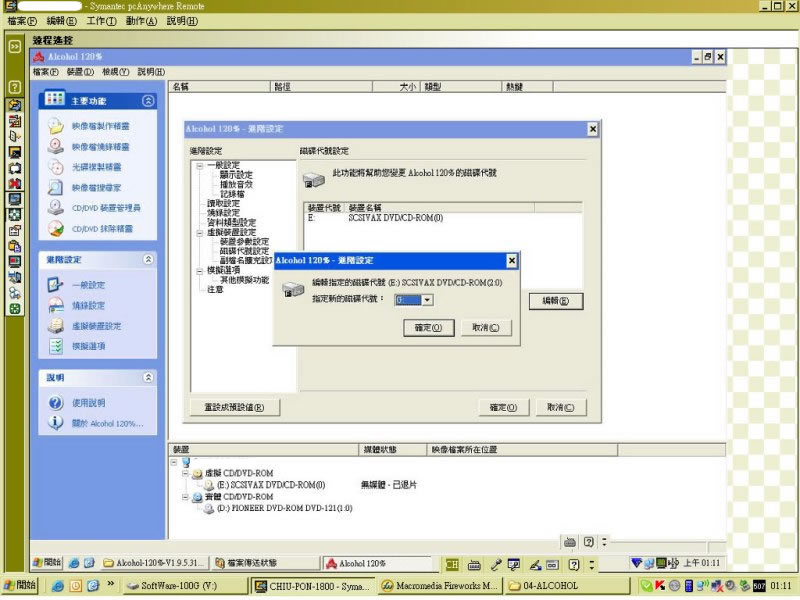The height and width of the screenshot is (600, 800).
Task: Open 燒錄設定 in the sidebar 進階設定 panel
Action: point(88,306)
